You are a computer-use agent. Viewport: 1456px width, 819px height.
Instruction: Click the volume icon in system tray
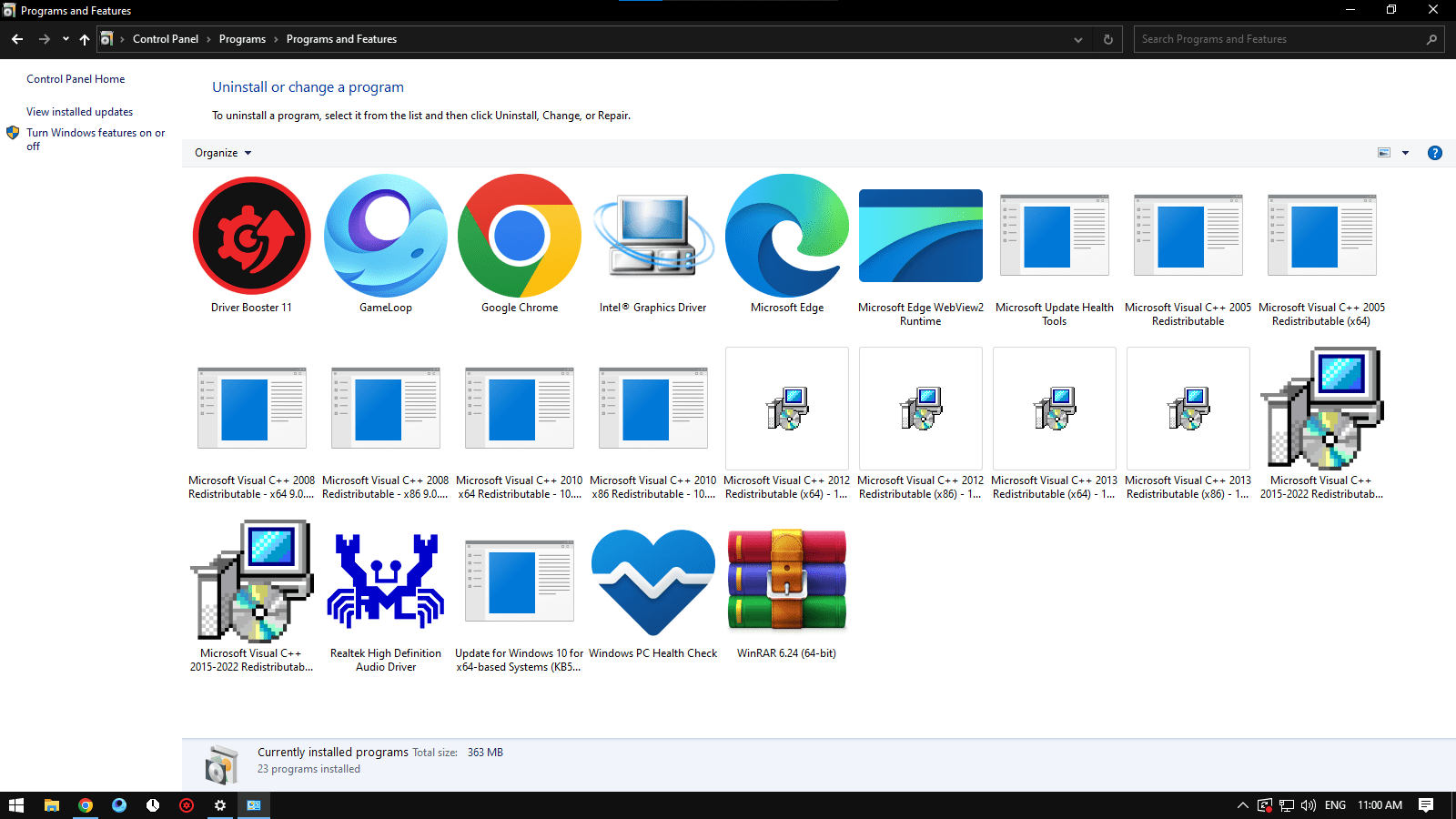tap(1309, 805)
